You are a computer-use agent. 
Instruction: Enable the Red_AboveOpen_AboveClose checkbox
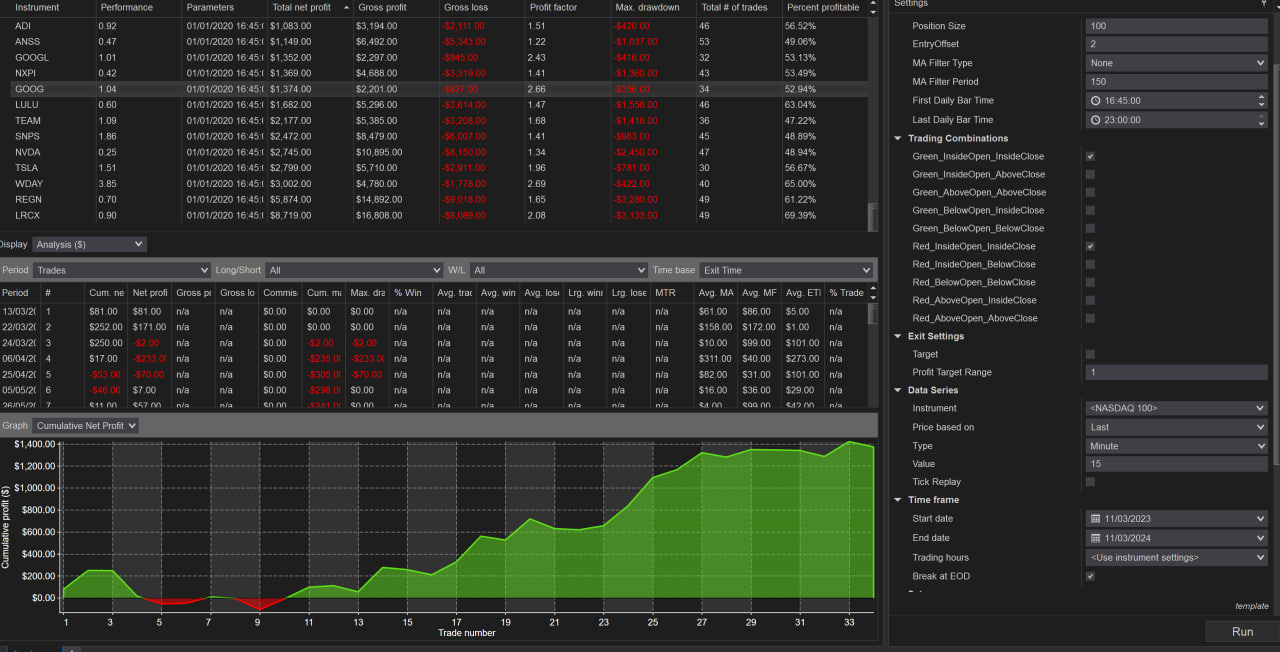pos(1090,318)
